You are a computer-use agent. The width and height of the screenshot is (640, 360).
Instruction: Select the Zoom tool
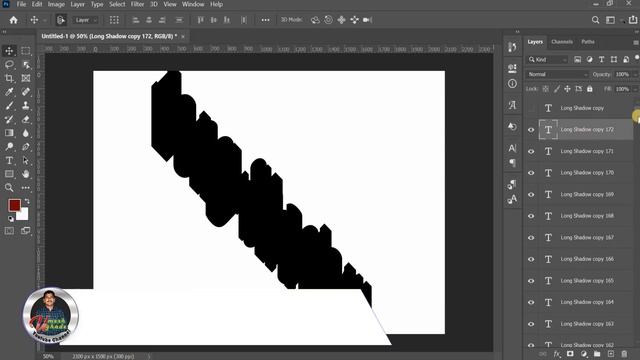[x=9, y=188]
